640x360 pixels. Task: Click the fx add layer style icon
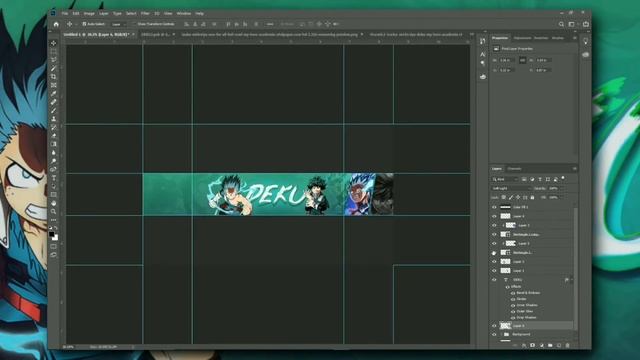[x=524, y=345]
